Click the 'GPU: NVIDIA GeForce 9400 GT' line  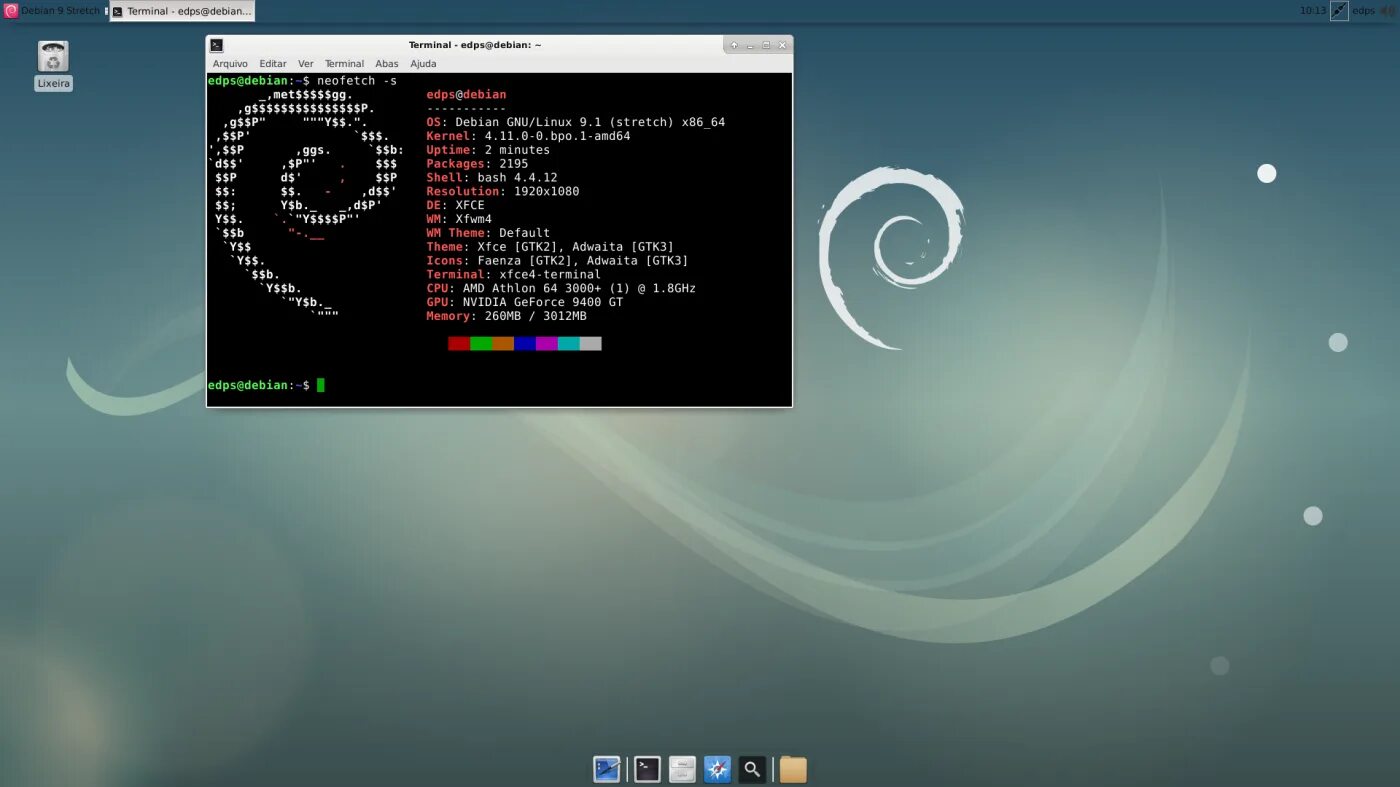tap(525, 302)
